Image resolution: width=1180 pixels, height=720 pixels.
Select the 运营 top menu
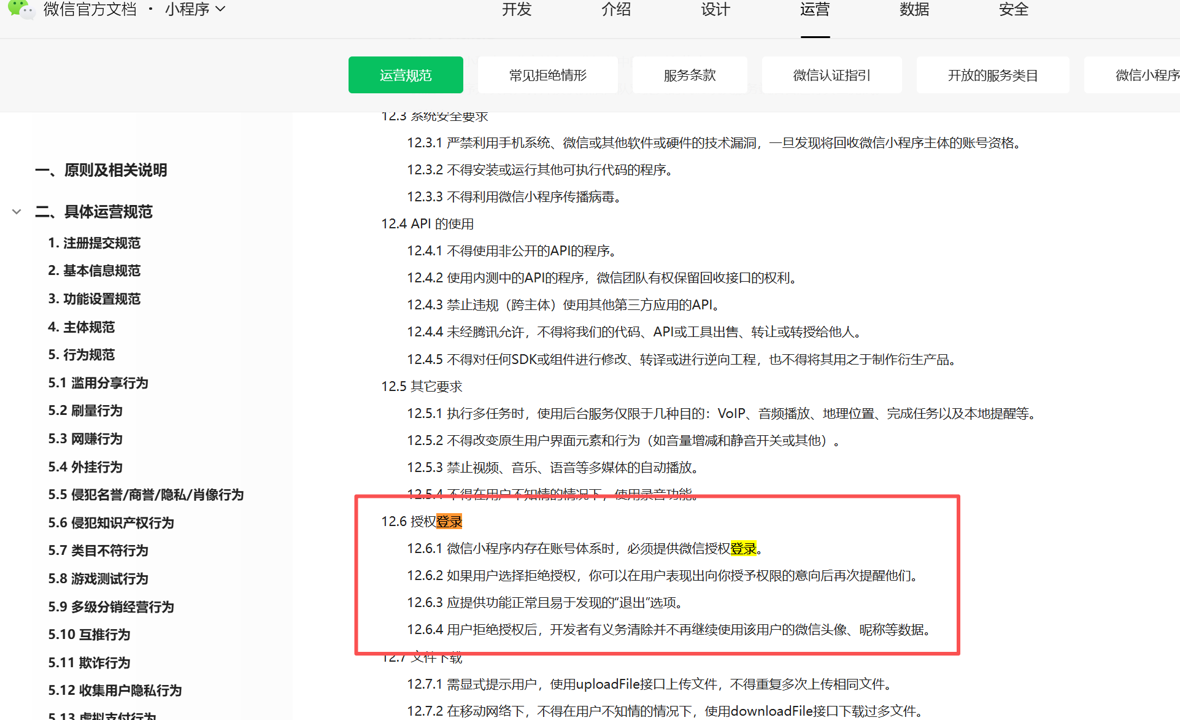tap(815, 10)
